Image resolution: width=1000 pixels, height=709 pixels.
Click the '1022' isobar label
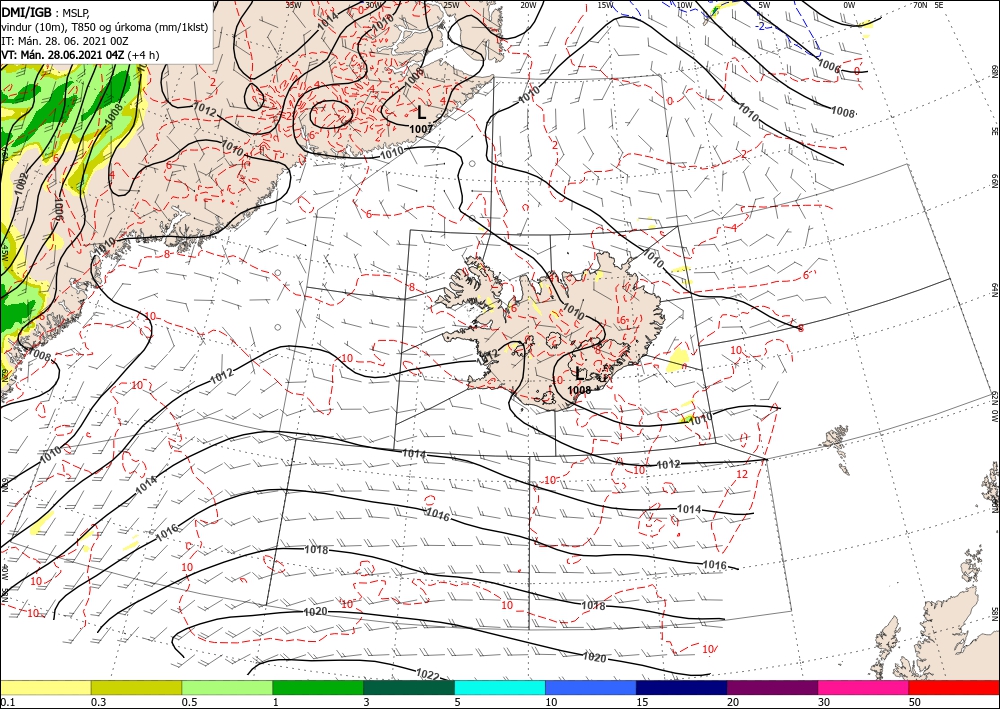coord(428,674)
